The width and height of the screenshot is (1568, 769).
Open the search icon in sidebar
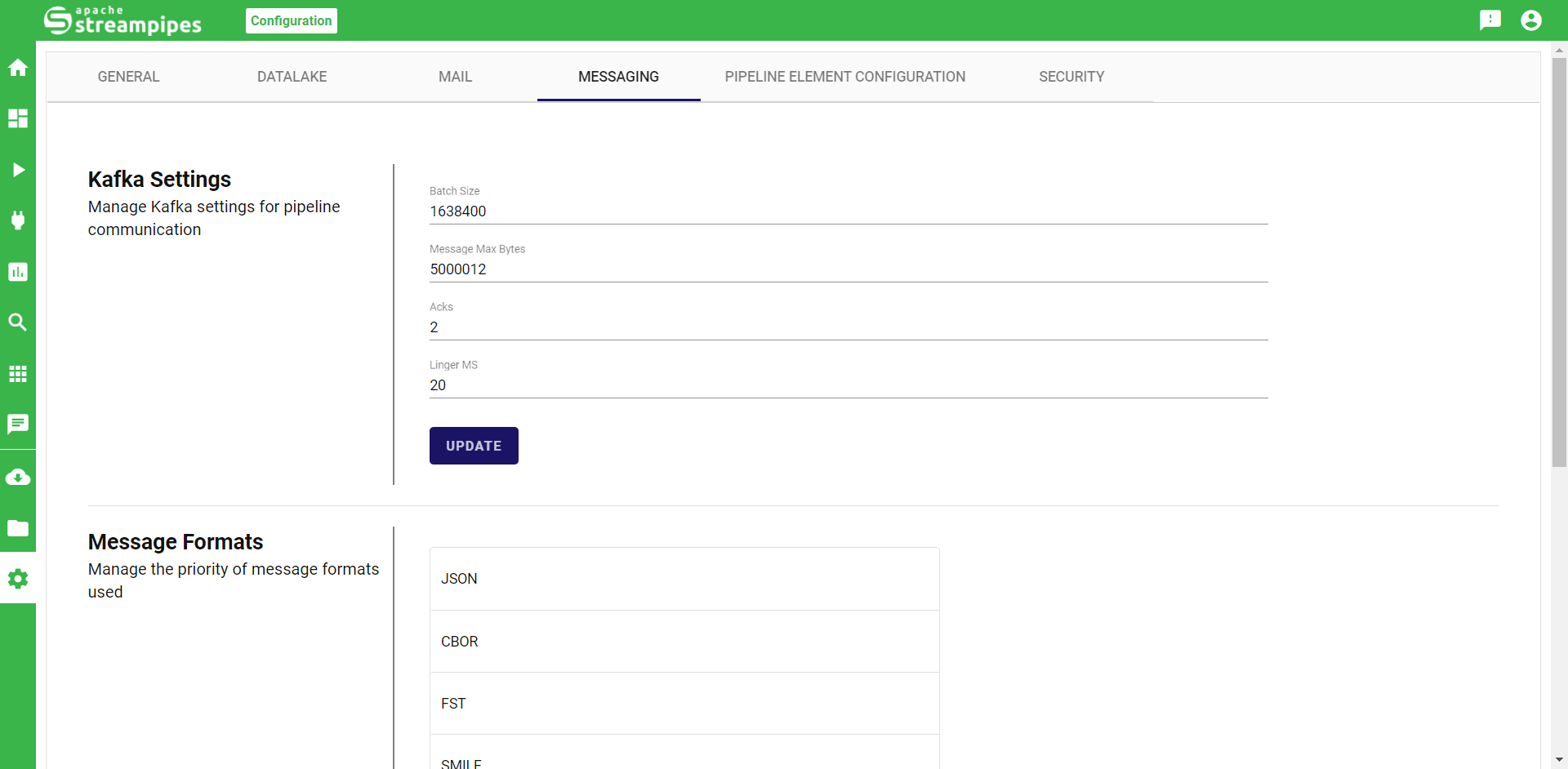[x=18, y=322]
